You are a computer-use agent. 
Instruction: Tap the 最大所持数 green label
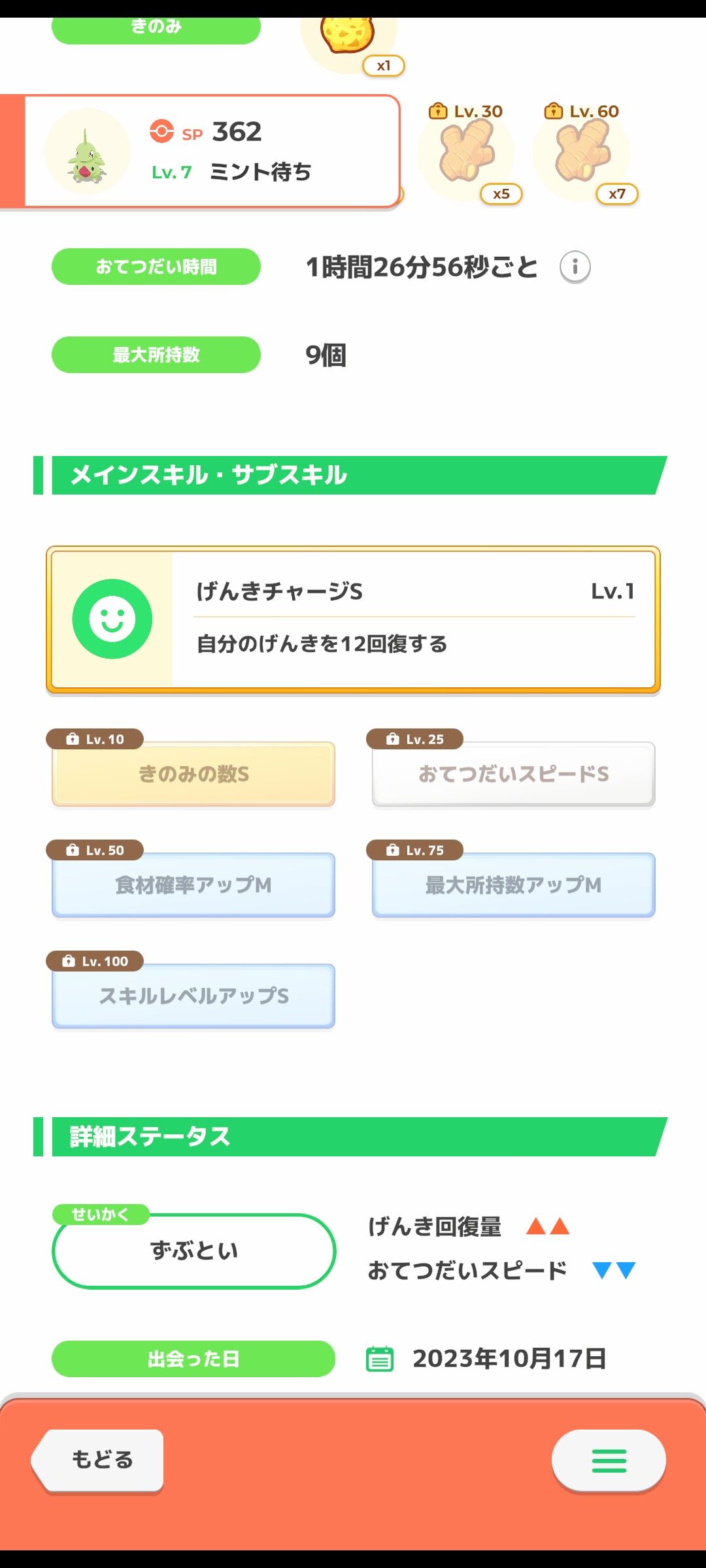click(156, 355)
